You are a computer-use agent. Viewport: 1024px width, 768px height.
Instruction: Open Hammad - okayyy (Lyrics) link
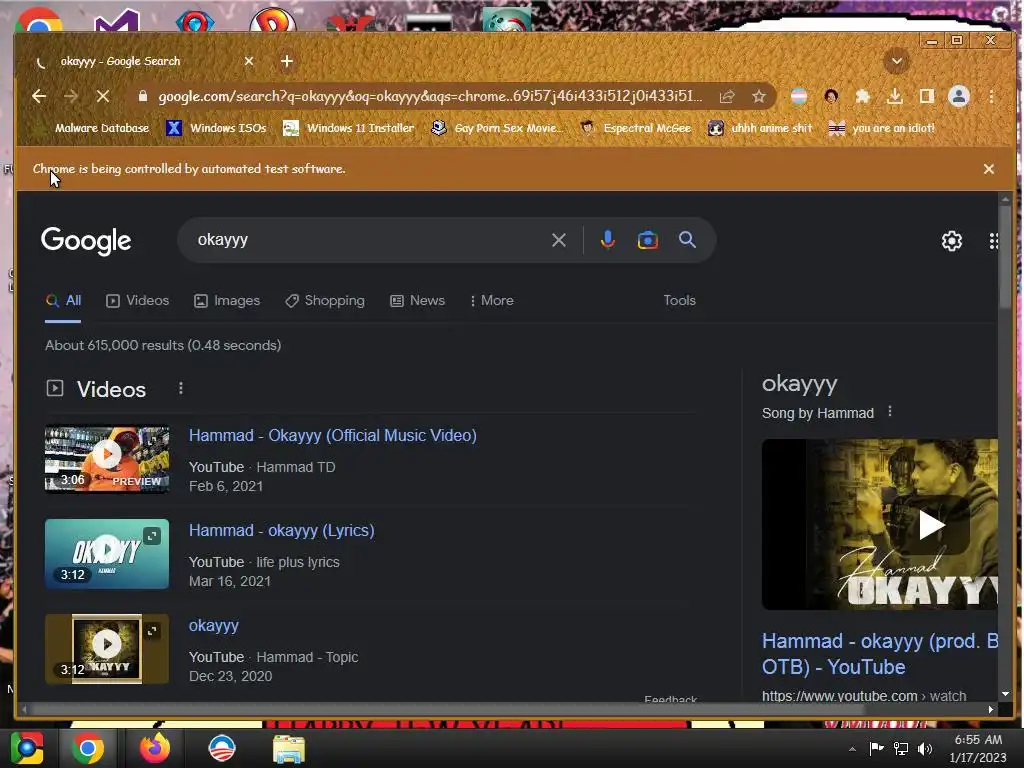[x=281, y=530]
